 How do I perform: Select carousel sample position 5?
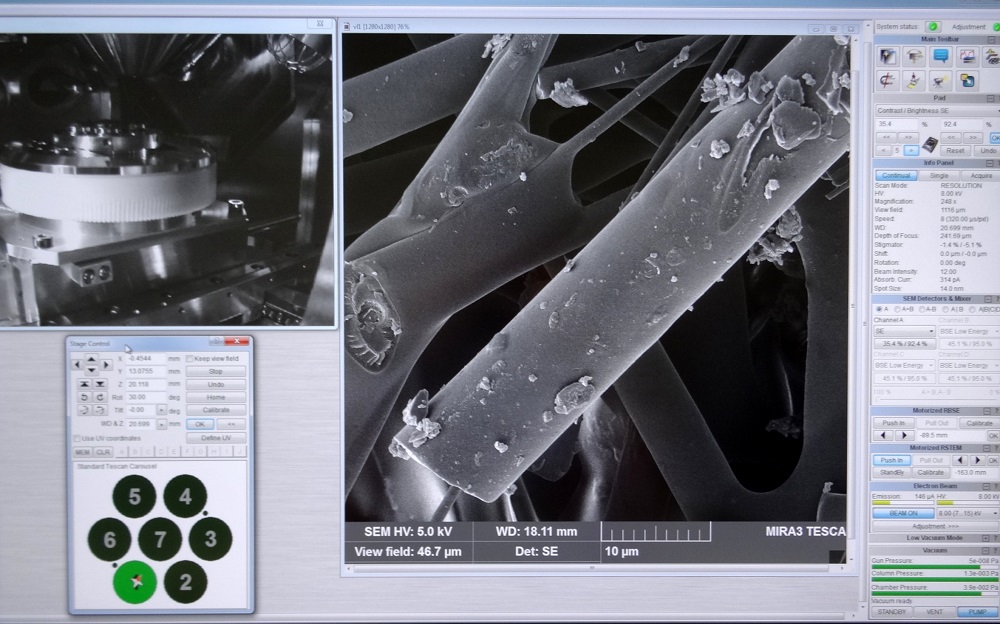134,497
